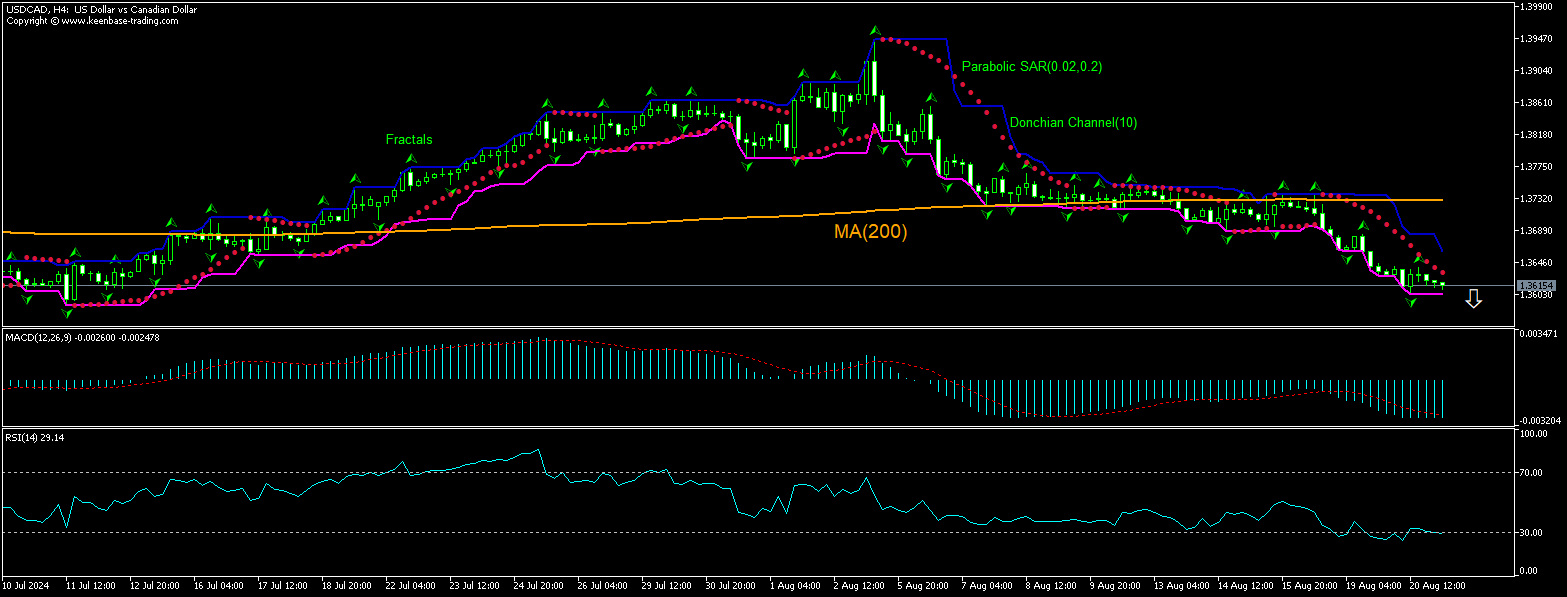Click the highlighted 1.36154 price tag
Viewport: 1567px width, 597px height.
click(1538, 285)
